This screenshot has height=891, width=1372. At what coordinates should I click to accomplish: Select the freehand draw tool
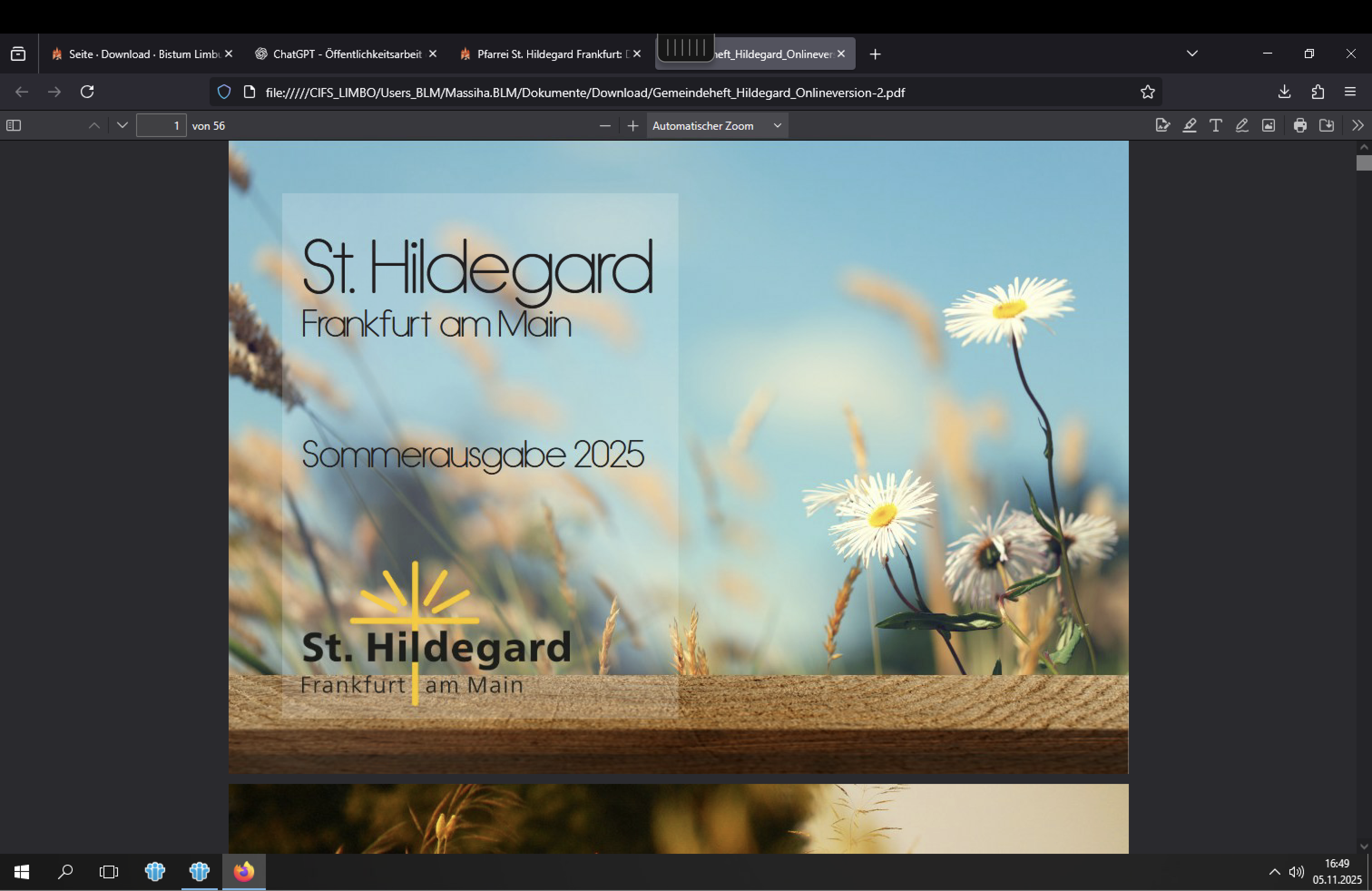coord(1242,126)
